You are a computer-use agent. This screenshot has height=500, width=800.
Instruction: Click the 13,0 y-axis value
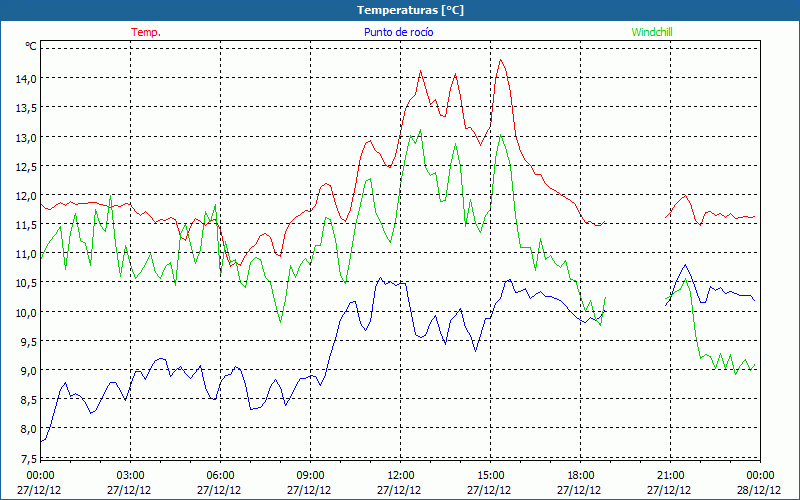click(27, 138)
